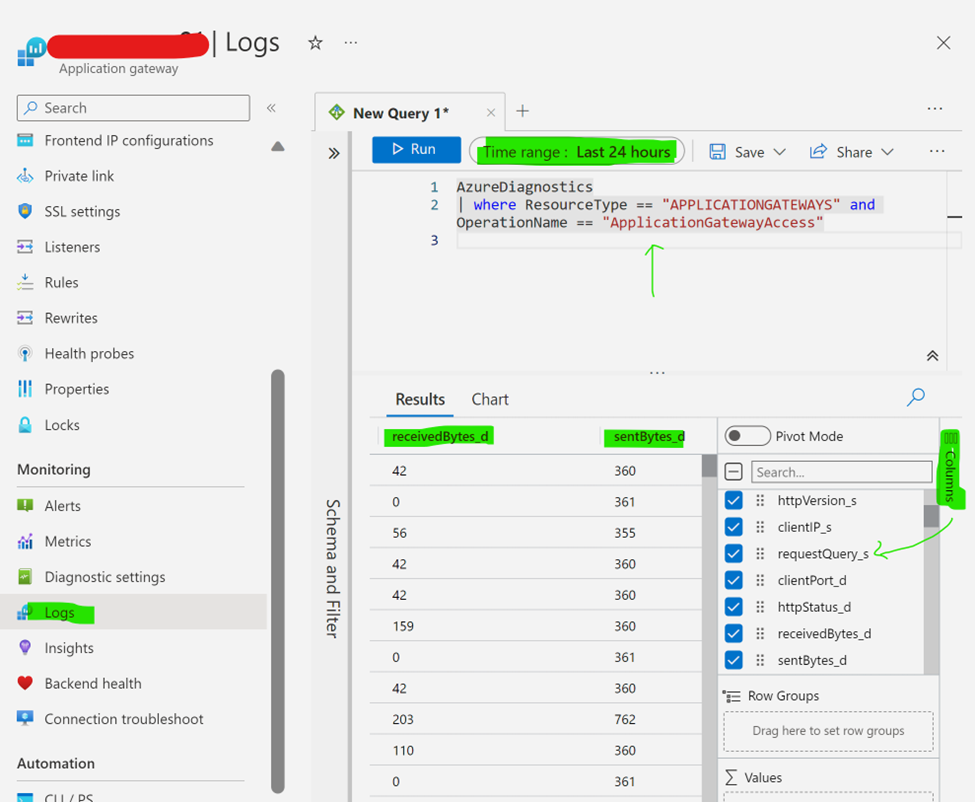Click the Locks padlock icon
The height and width of the screenshot is (802, 975).
[25, 425]
